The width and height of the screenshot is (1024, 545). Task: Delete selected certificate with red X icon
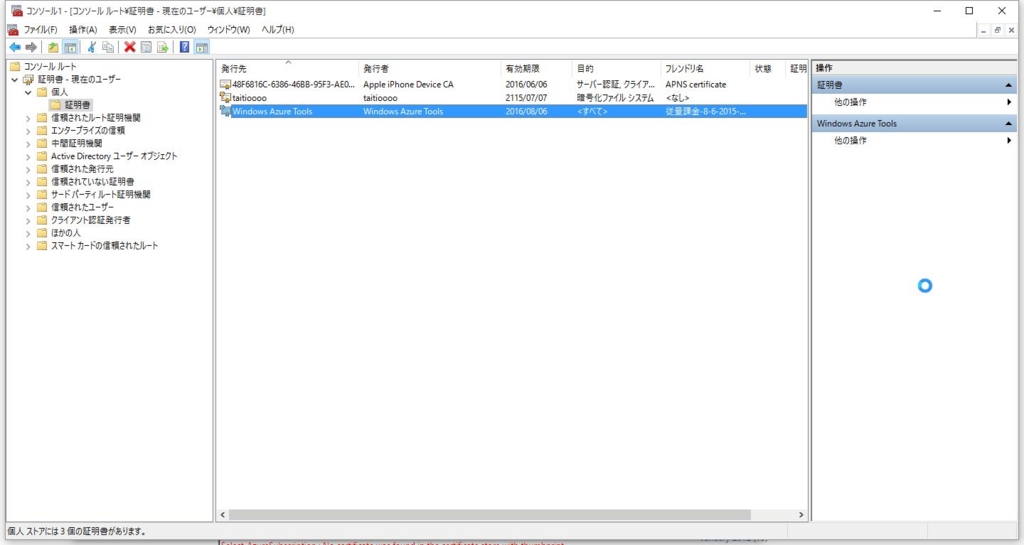pyautogui.click(x=129, y=47)
